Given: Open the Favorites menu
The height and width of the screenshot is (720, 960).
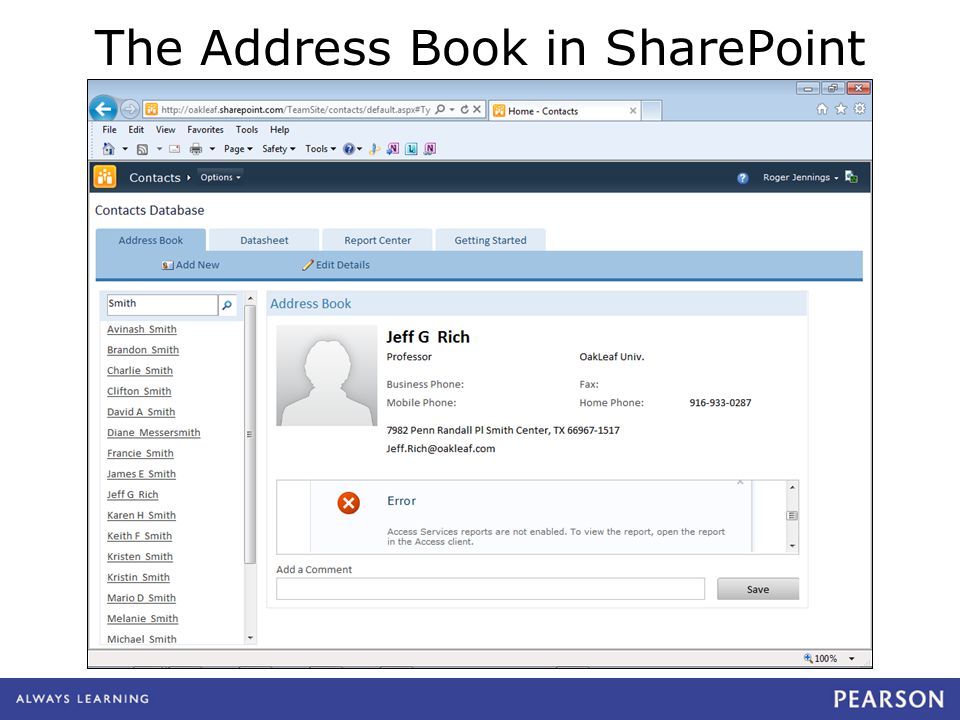Looking at the screenshot, I should point(205,130).
